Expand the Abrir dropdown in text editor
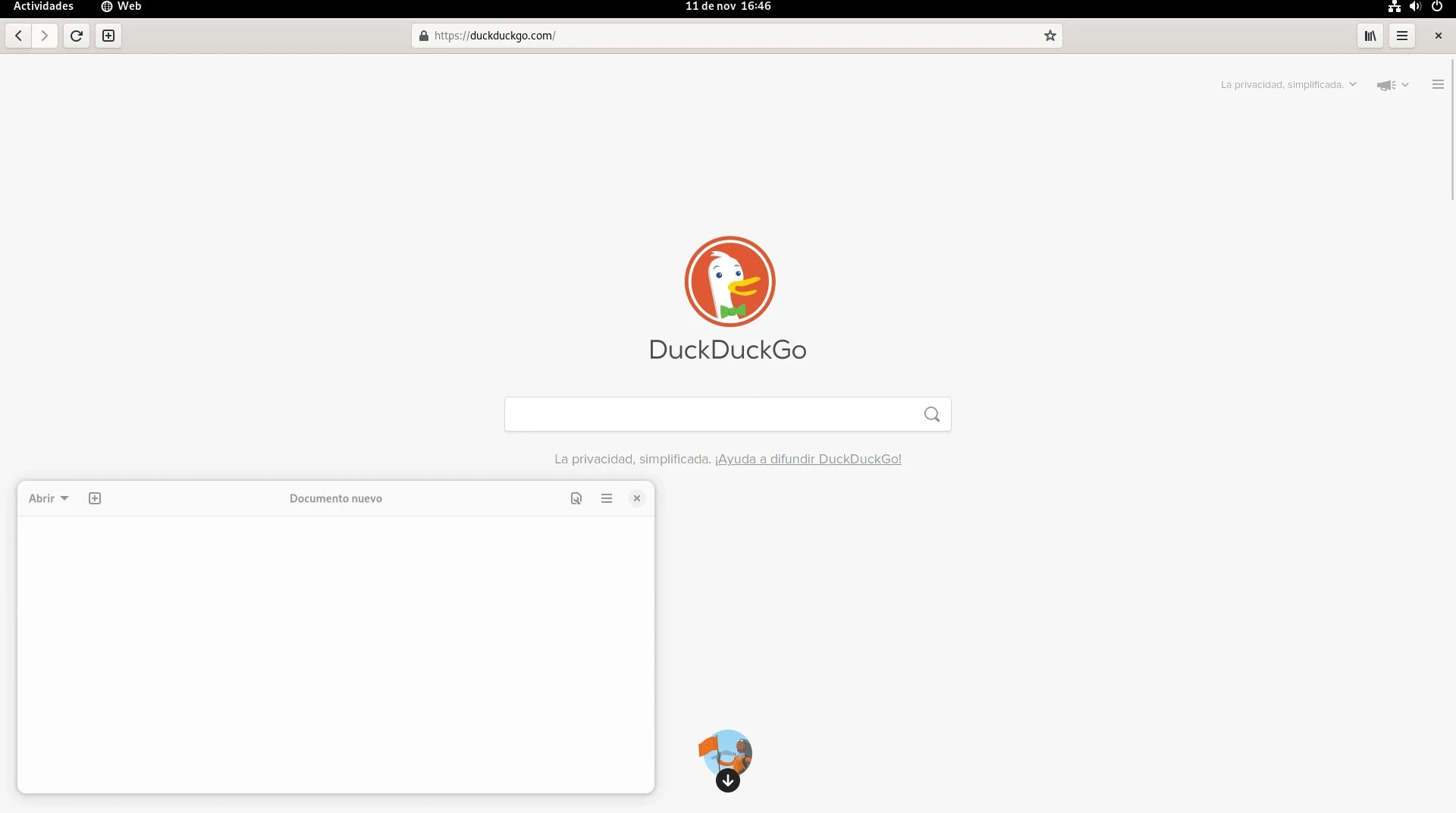 click(x=49, y=498)
